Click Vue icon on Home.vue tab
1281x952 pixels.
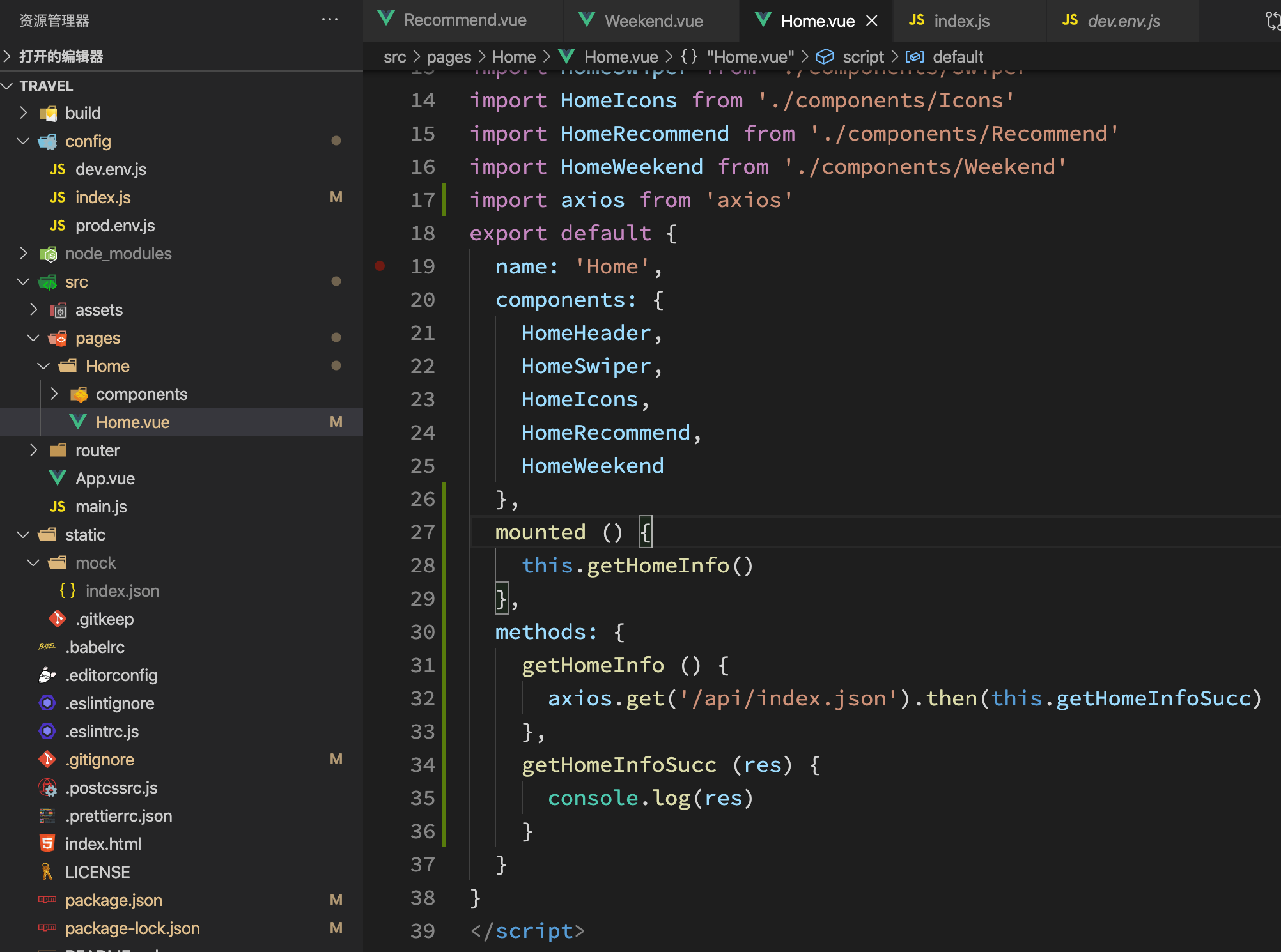coord(763,20)
